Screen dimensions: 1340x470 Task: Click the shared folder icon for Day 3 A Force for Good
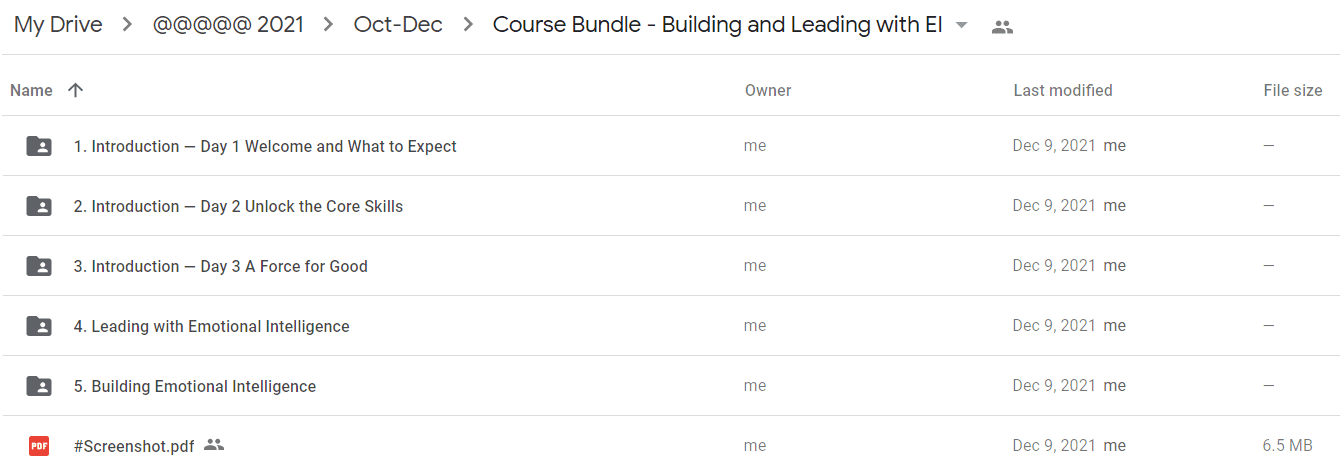[x=39, y=266]
